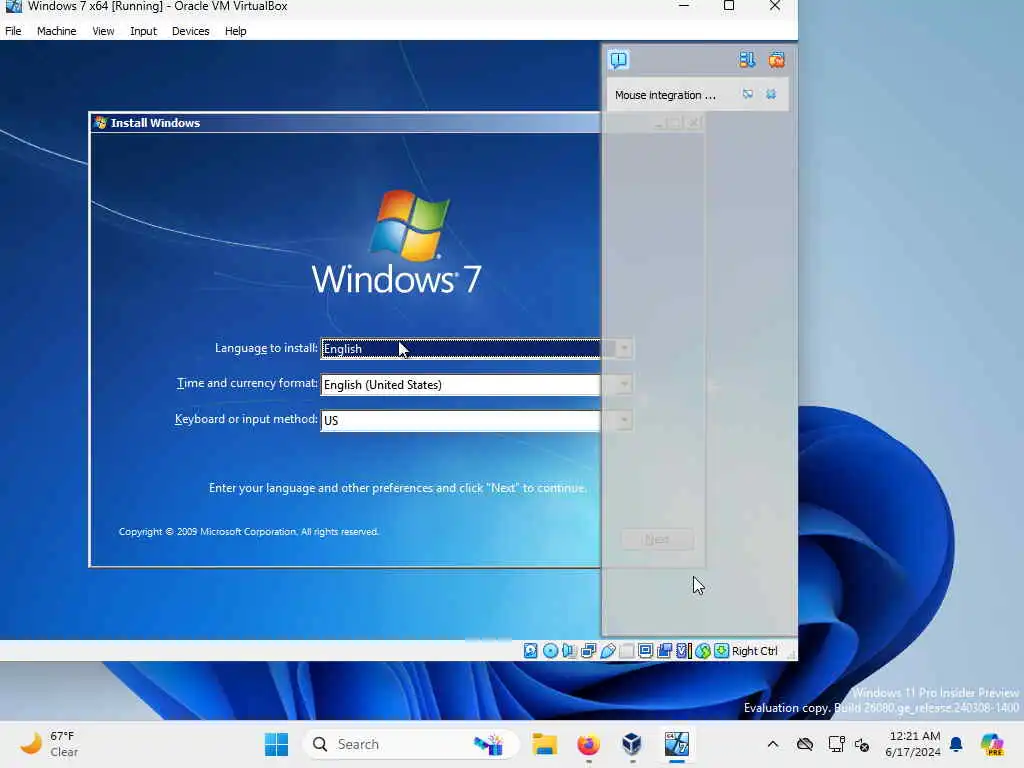Switch to the Windows 7 VM taskbar icon
Screen dimensions: 1024x768
(x=677, y=744)
